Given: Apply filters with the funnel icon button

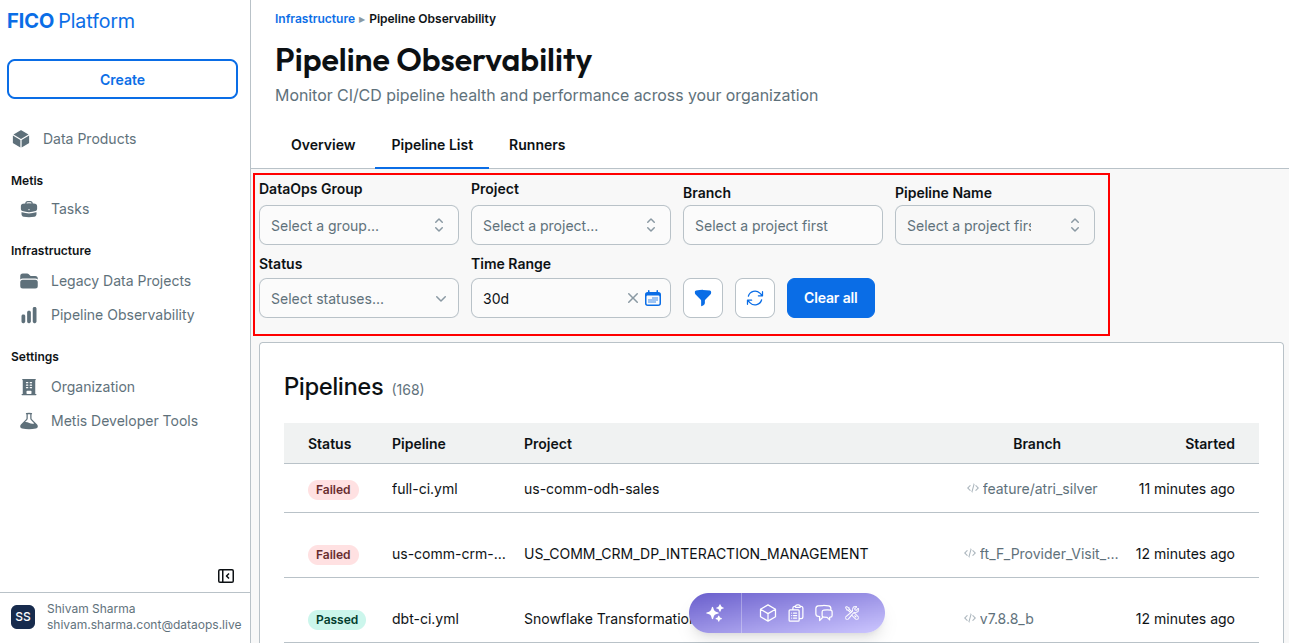Looking at the screenshot, I should 703,298.
